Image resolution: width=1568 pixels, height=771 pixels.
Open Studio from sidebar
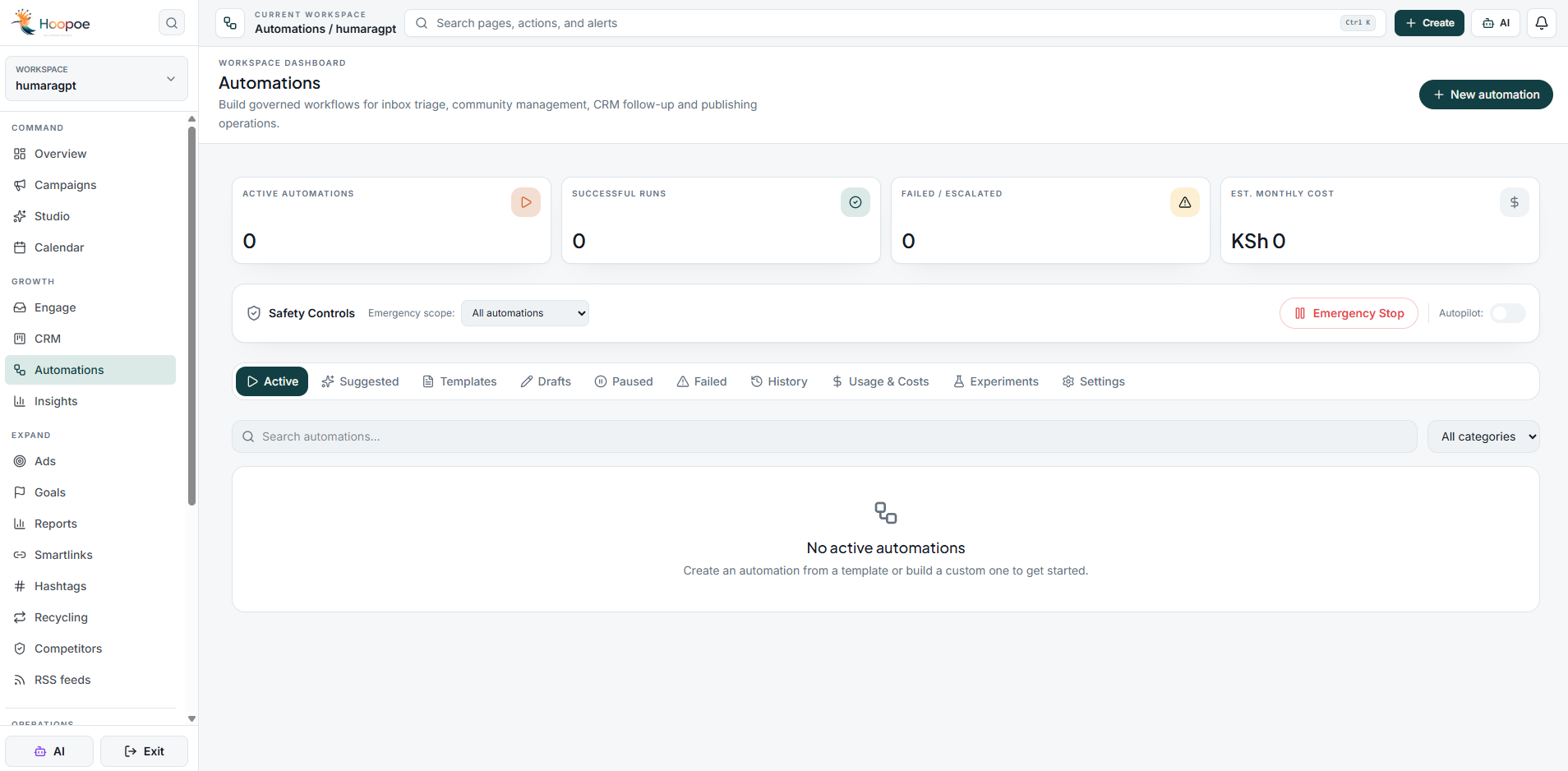tap(90, 216)
